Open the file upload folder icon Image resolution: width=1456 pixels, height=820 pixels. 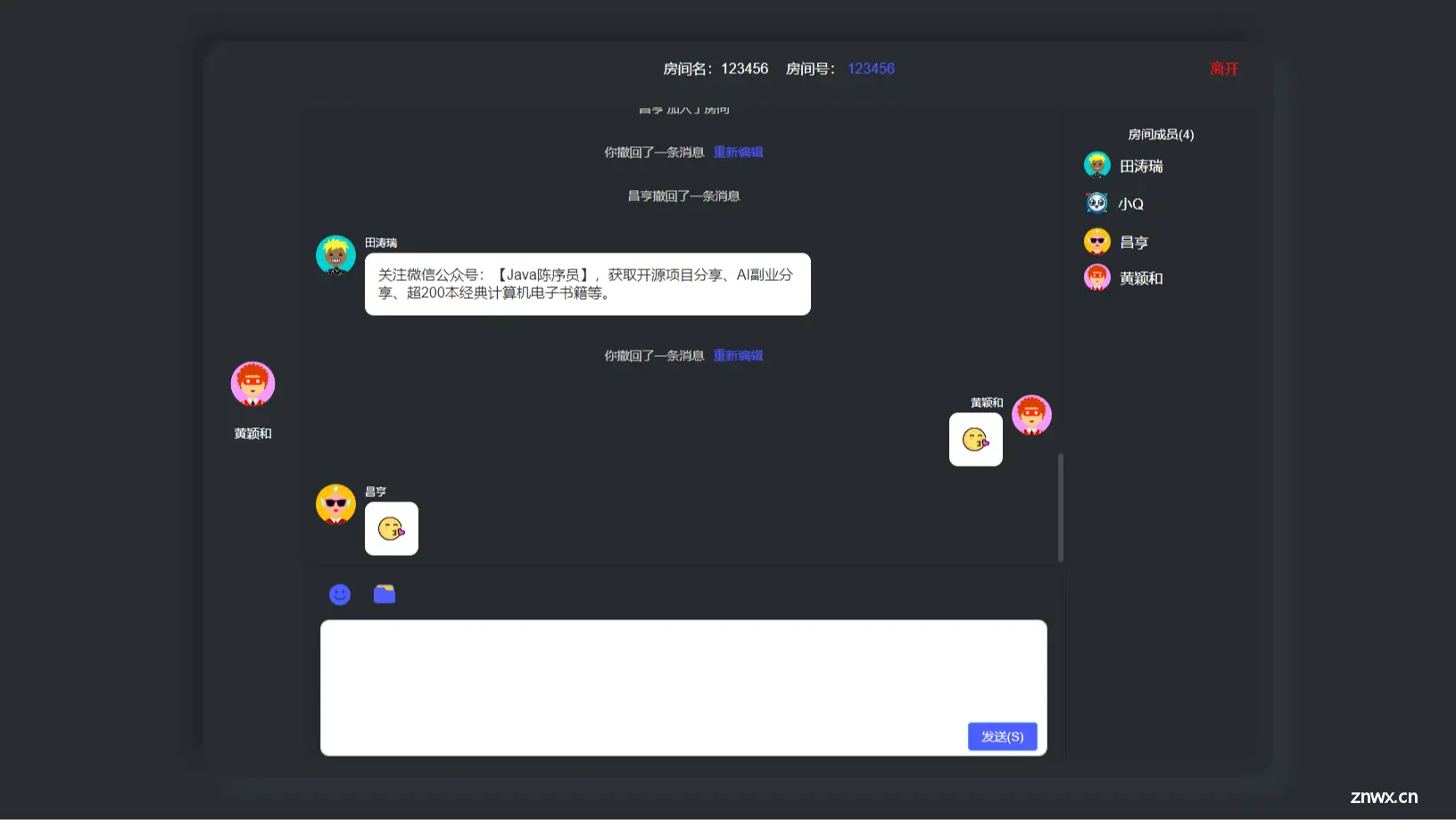(385, 594)
